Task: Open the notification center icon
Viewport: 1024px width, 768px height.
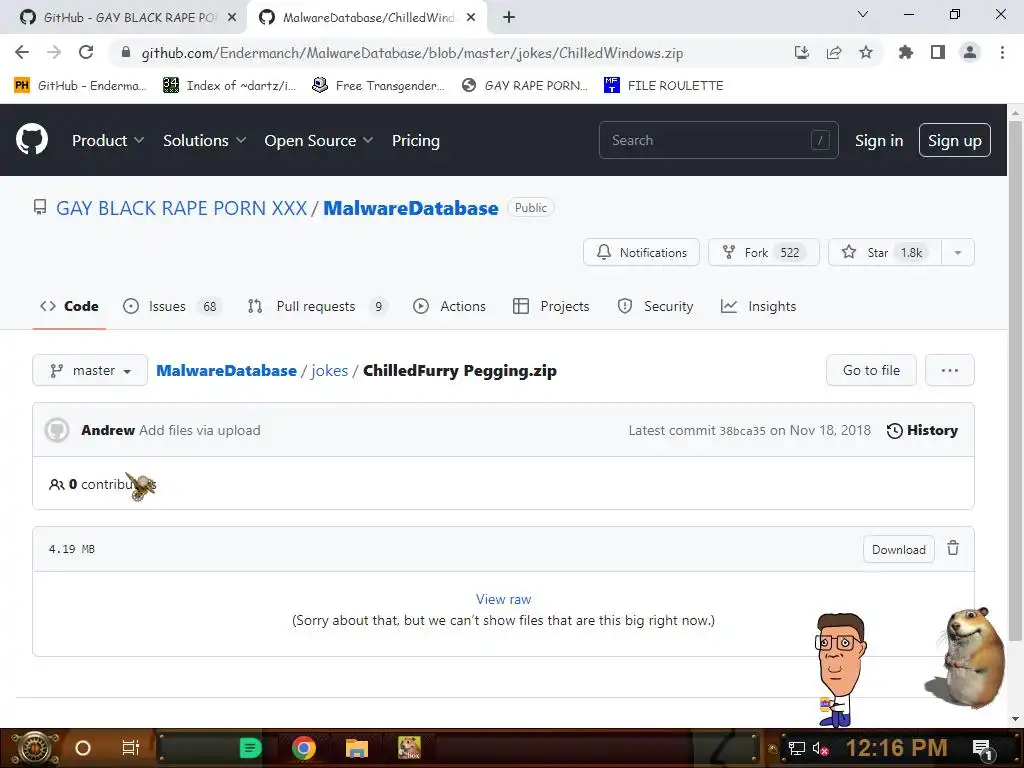Action: [982, 749]
